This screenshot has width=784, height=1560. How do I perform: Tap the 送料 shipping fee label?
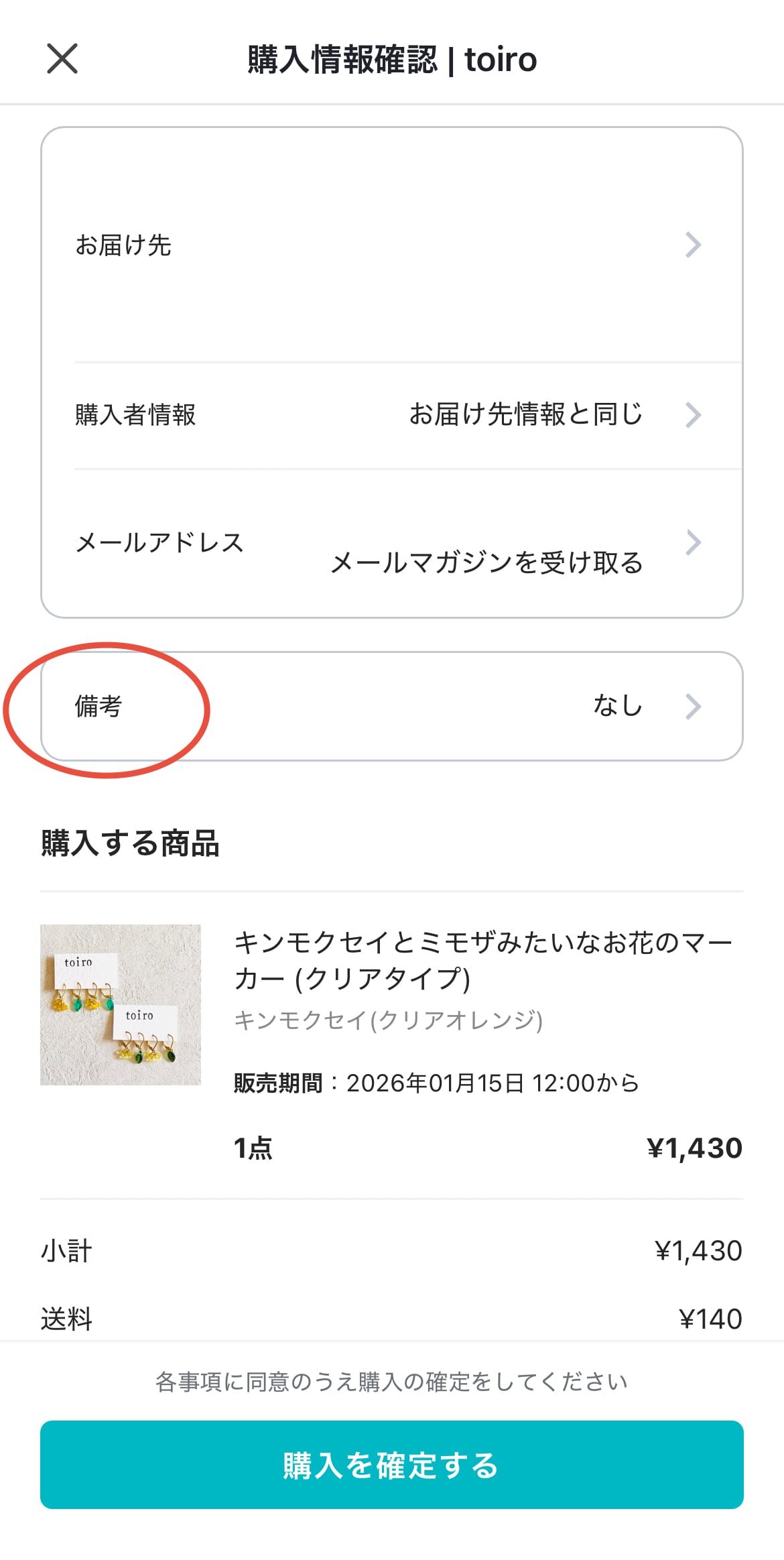pos(66,1319)
